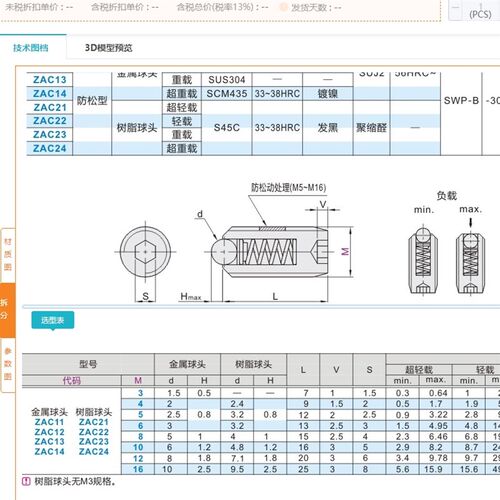Click ZAC11 in the 金属球头 code list
The width and height of the screenshot is (500, 500).
(x=49, y=422)
